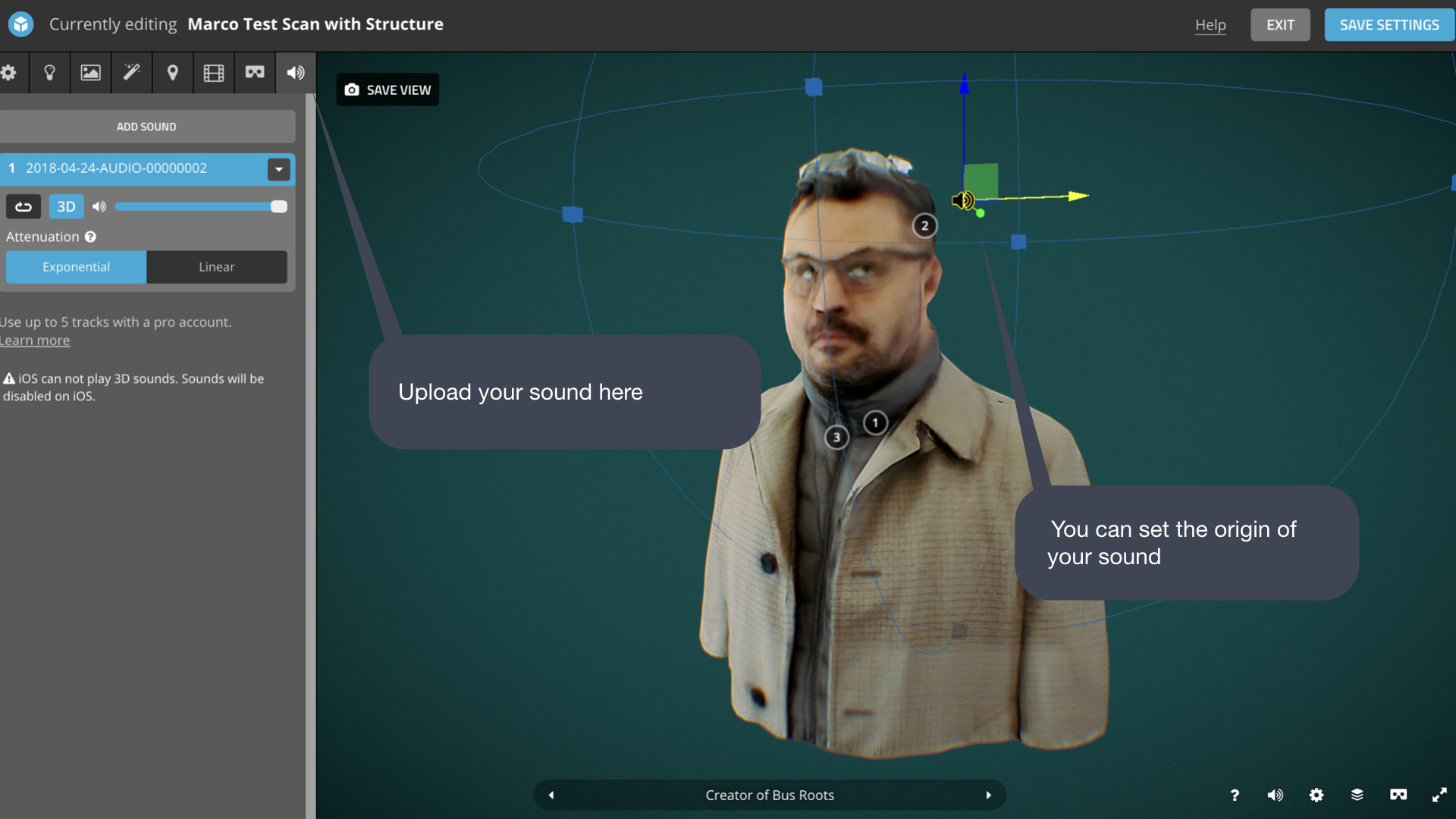Image resolution: width=1456 pixels, height=819 pixels.
Task: Click the Sketchfab logo
Action: [21, 24]
